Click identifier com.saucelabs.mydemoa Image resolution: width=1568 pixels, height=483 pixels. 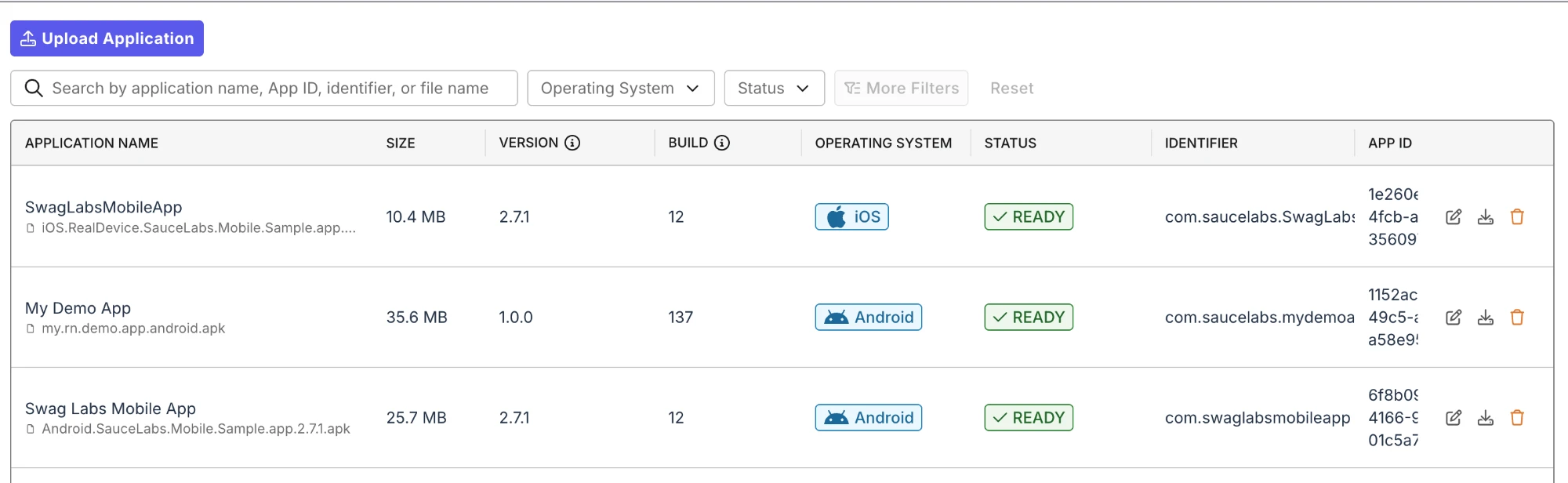point(1260,318)
